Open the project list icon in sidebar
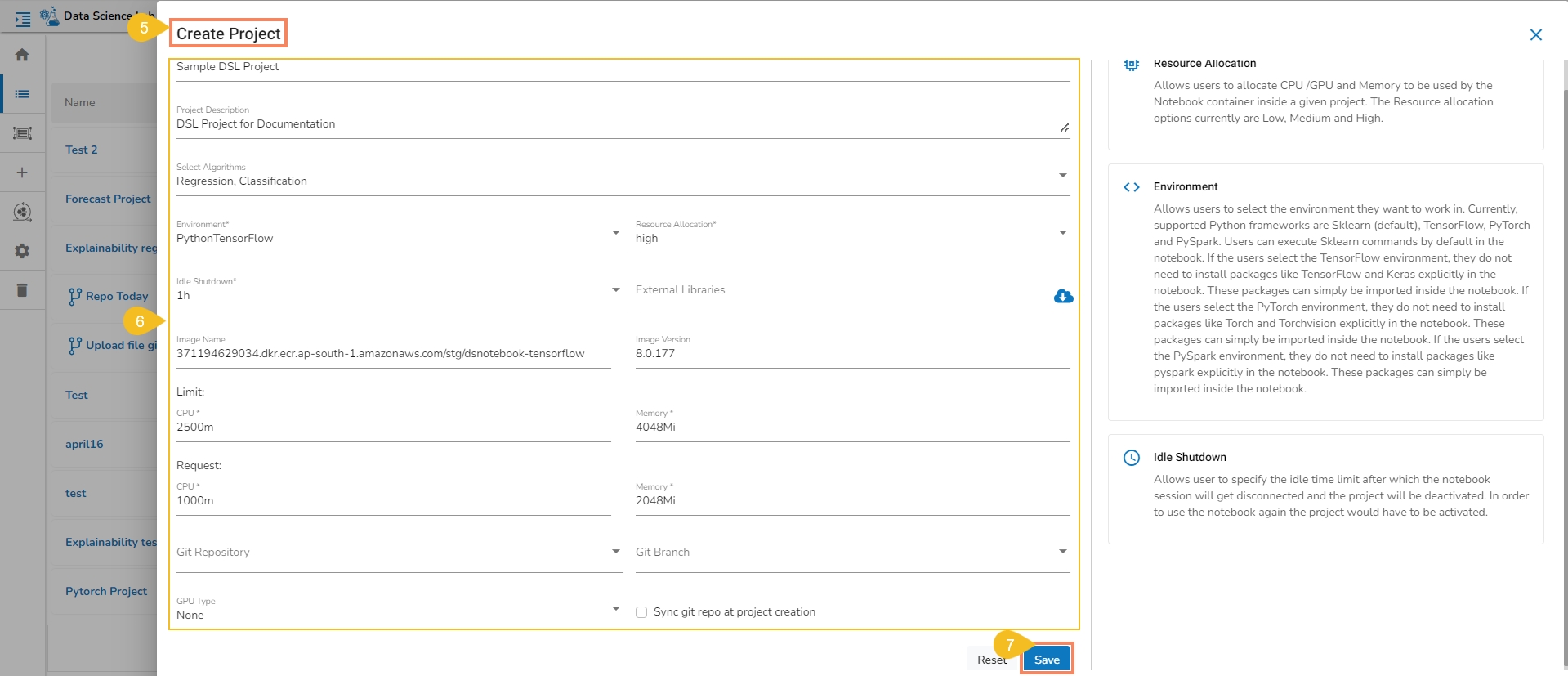This screenshot has height=676, width=1568. coord(22,94)
